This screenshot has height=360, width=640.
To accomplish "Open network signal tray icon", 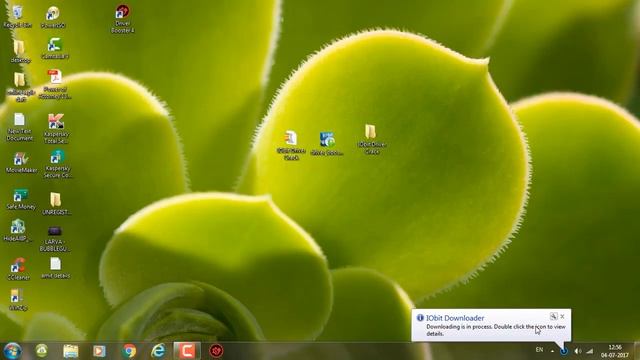I will [x=590, y=351].
